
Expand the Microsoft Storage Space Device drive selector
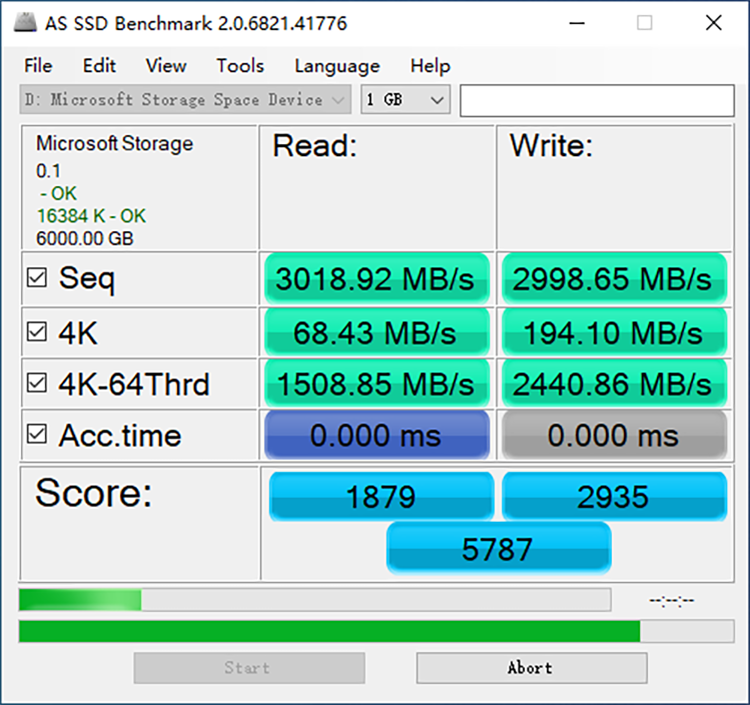tap(185, 99)
